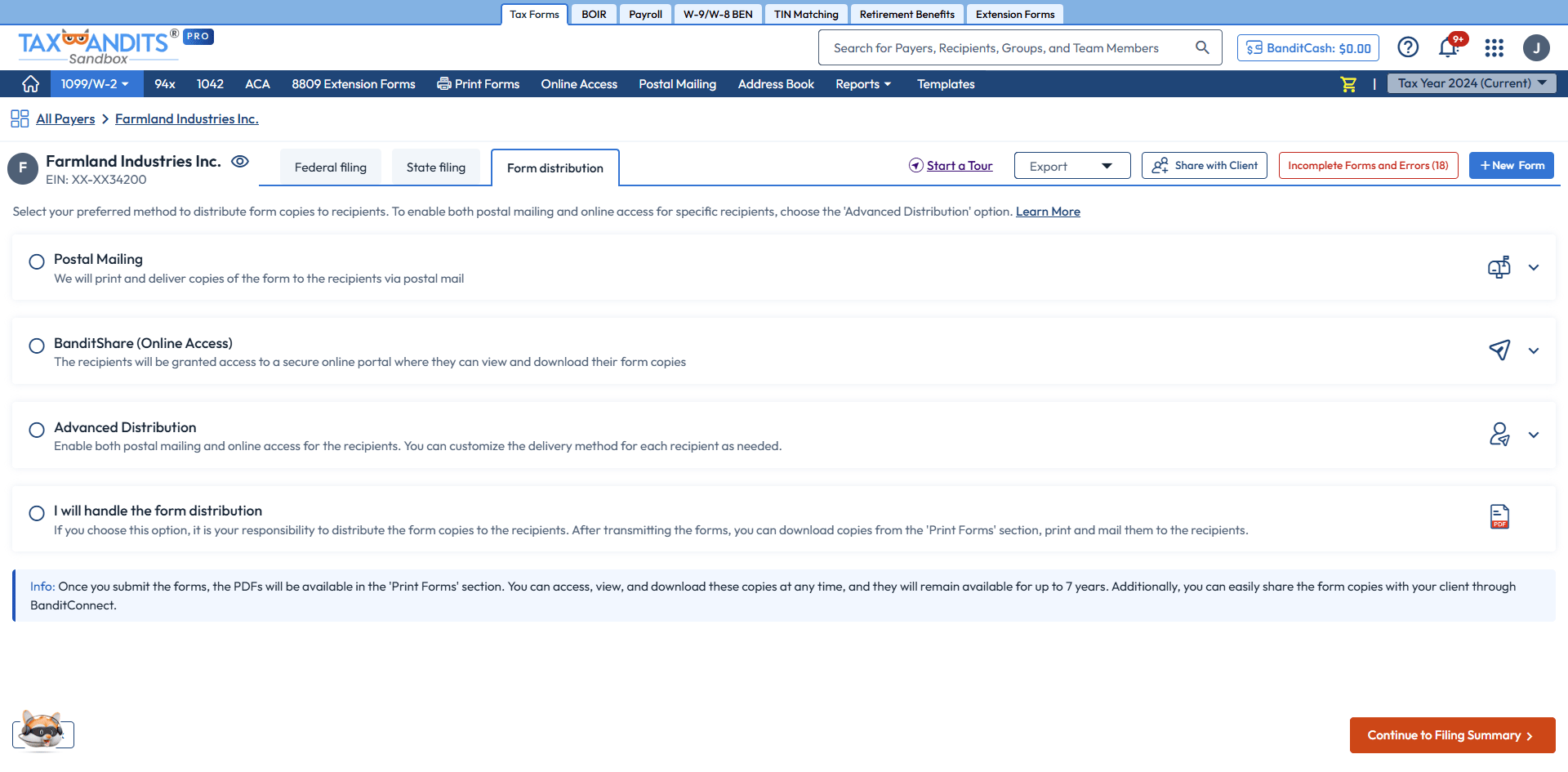Screen dimensions: 1568x772
Task: Click Farmland Industries Inc. breadcrumb link
Action: point(187,119)
